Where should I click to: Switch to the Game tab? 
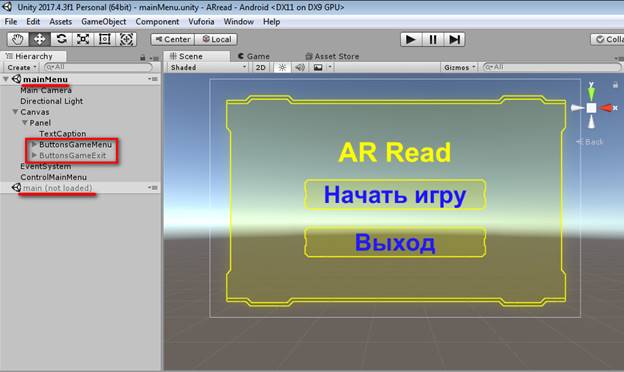click(x=254, y=56)
